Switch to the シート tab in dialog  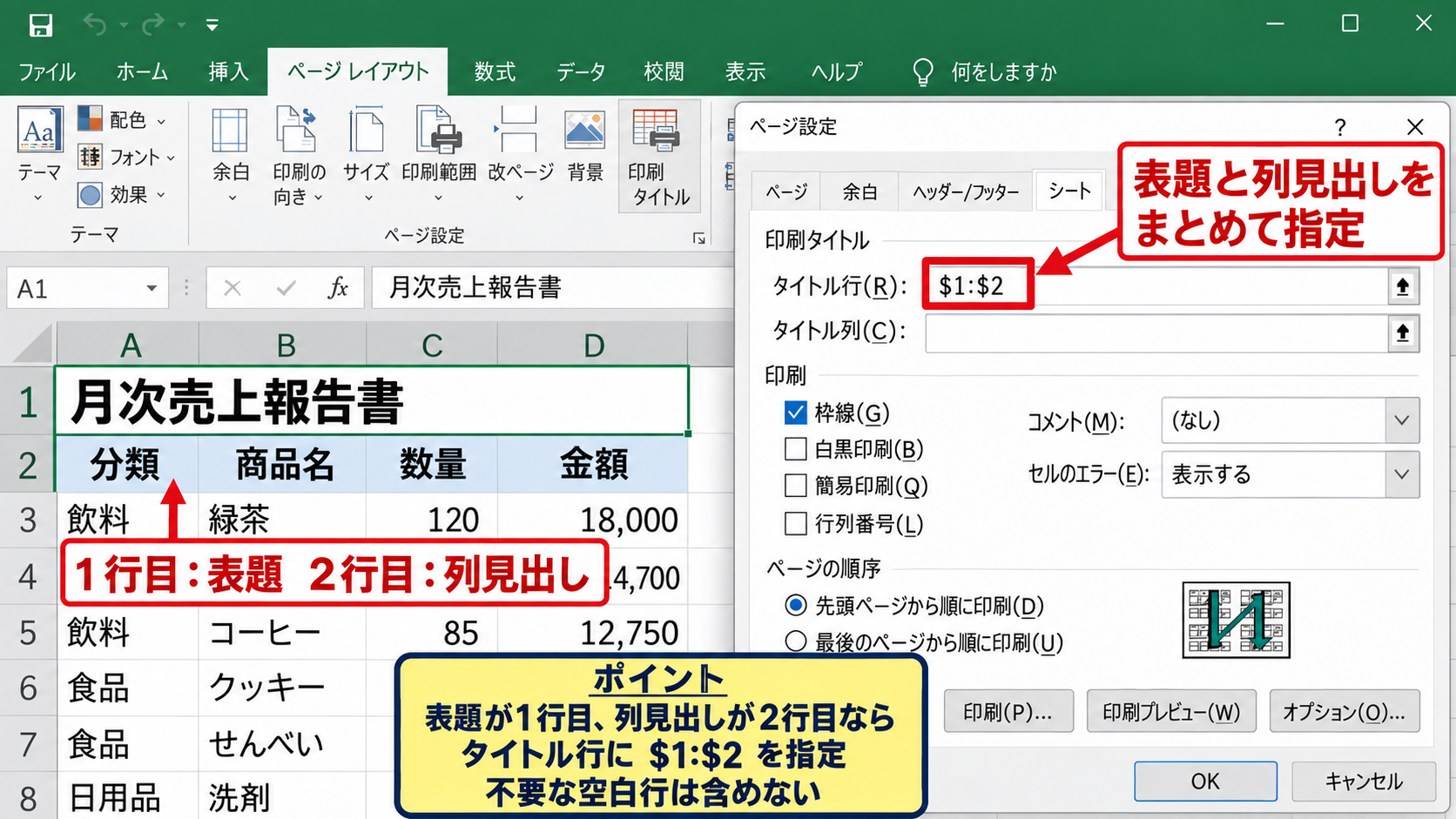(1069, 191)
